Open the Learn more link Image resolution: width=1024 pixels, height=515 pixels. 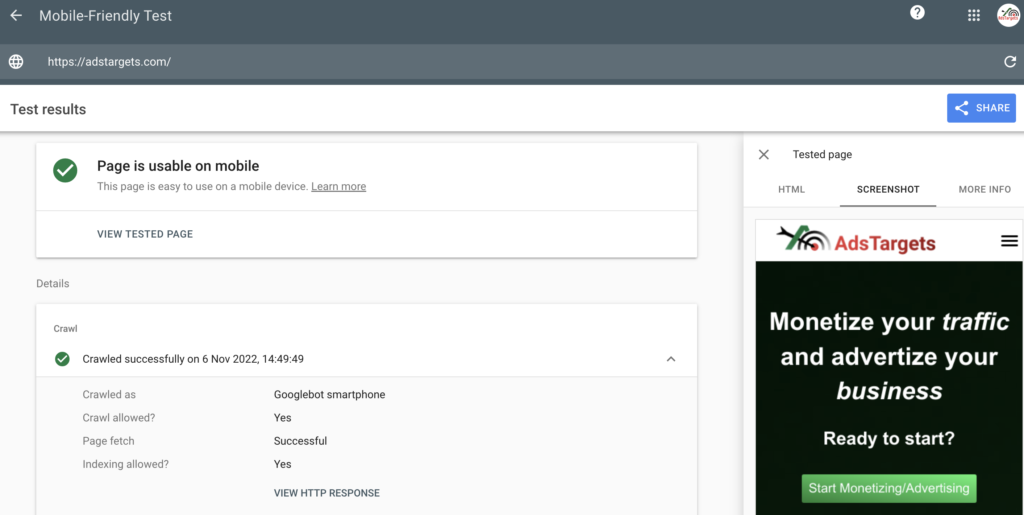(338, 187)
